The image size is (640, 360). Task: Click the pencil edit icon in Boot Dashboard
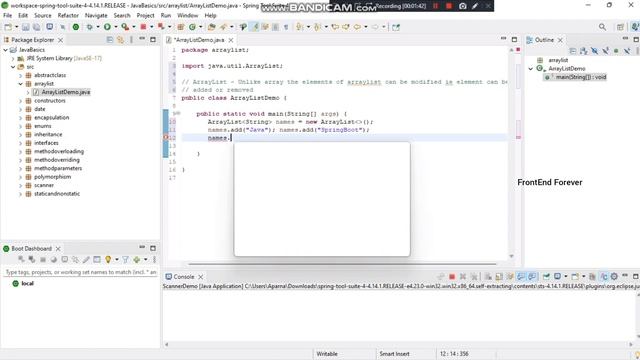click(86, 260)
